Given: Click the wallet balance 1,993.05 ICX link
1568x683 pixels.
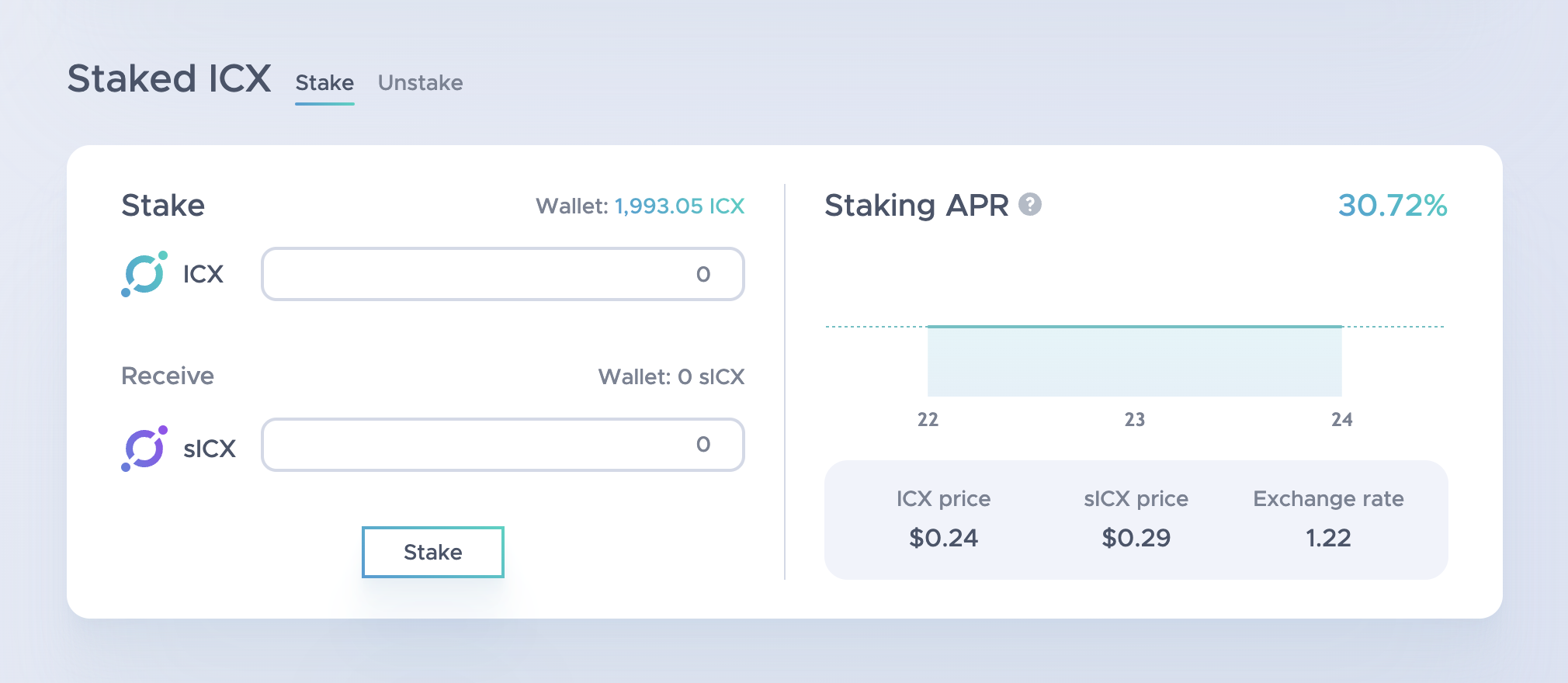Looking at the screenshot, I should (x=679, y=206).
